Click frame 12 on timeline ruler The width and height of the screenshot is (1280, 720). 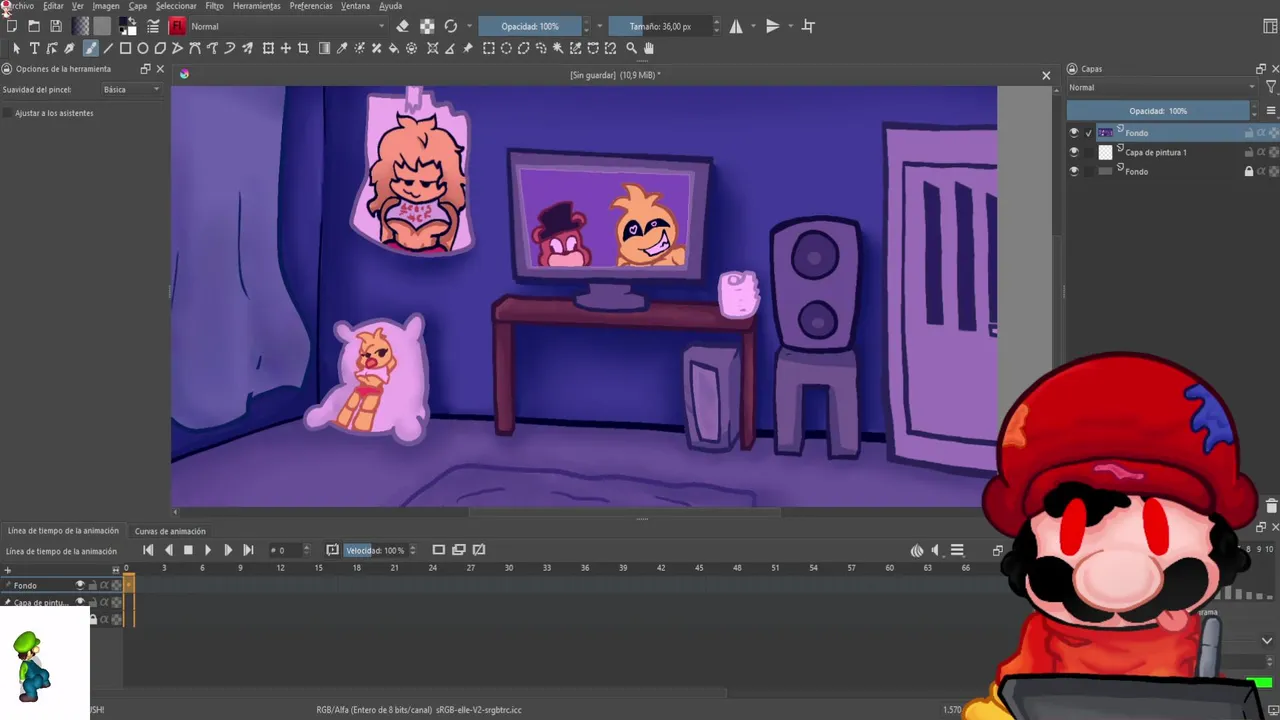280,568
